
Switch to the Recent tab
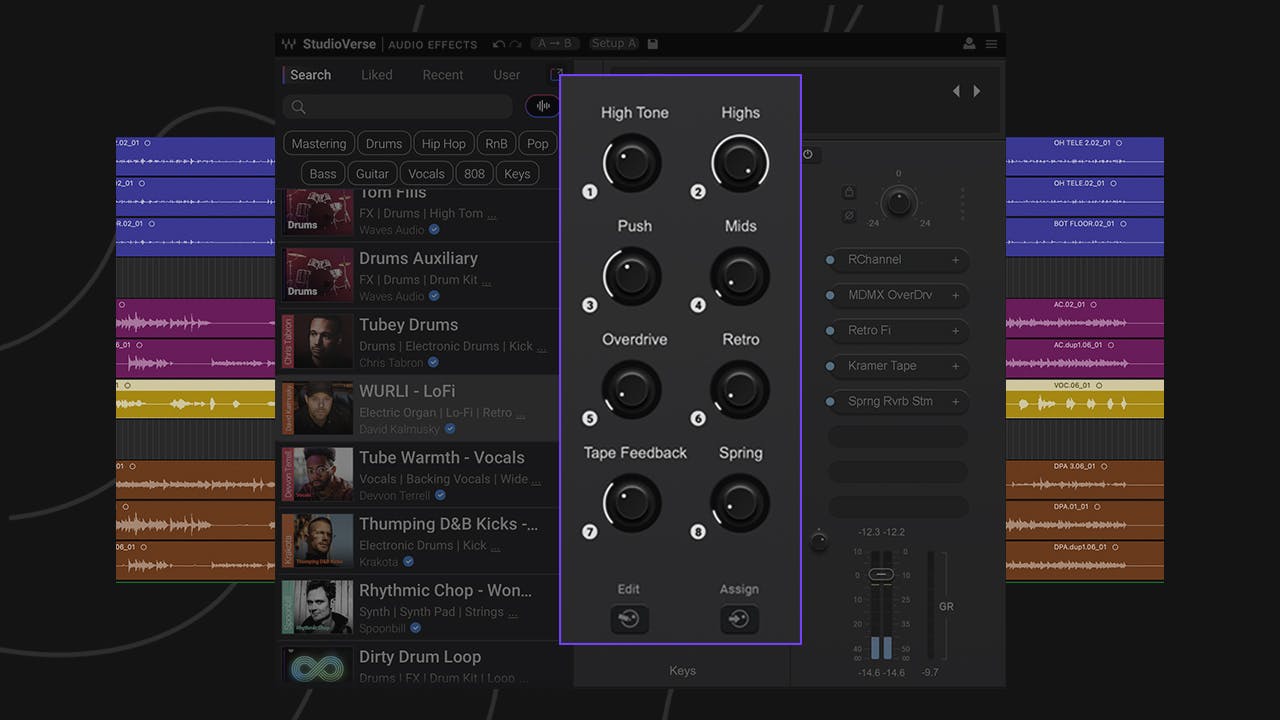pos(442,75)
